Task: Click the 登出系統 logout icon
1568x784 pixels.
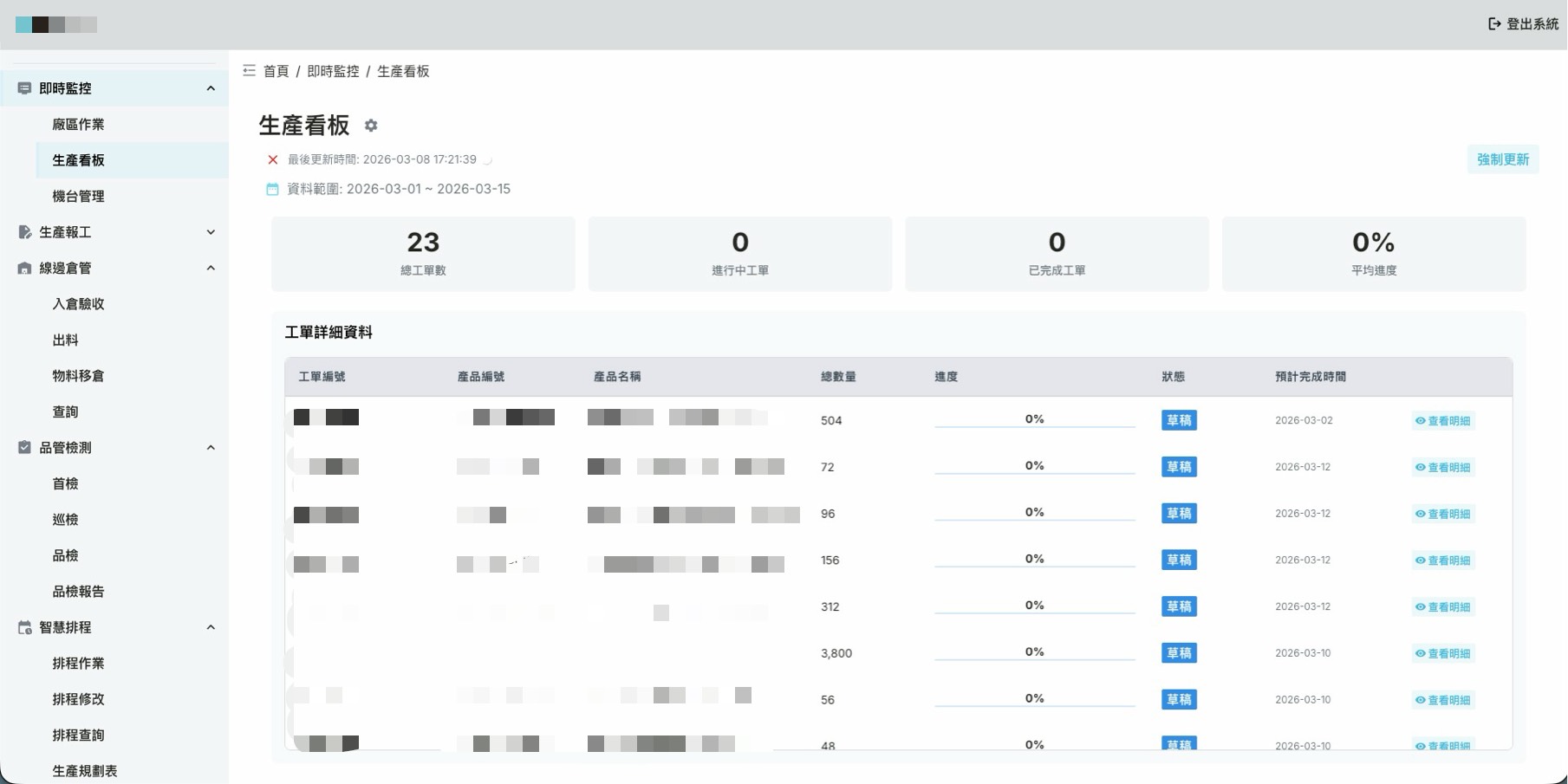Action: 1494,24
